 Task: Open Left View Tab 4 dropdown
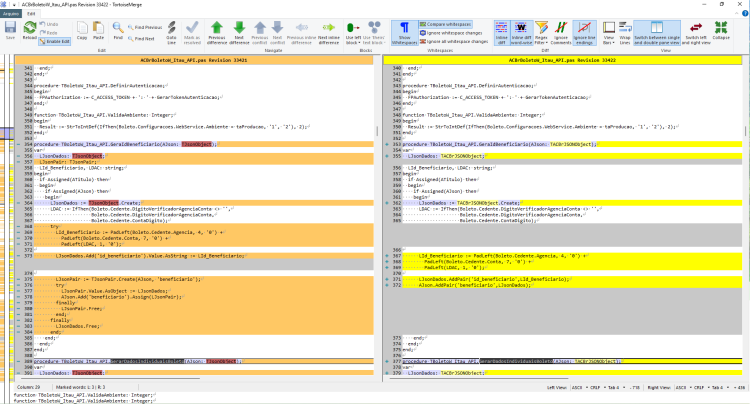click(x=615, y=387)
